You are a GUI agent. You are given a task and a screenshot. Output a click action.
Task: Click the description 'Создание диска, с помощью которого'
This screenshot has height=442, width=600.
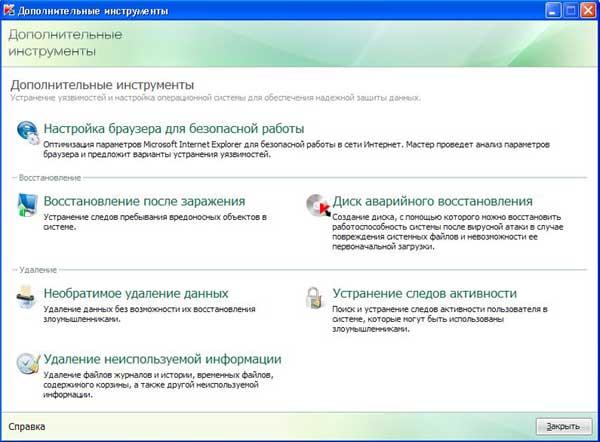tap(448, 232)
